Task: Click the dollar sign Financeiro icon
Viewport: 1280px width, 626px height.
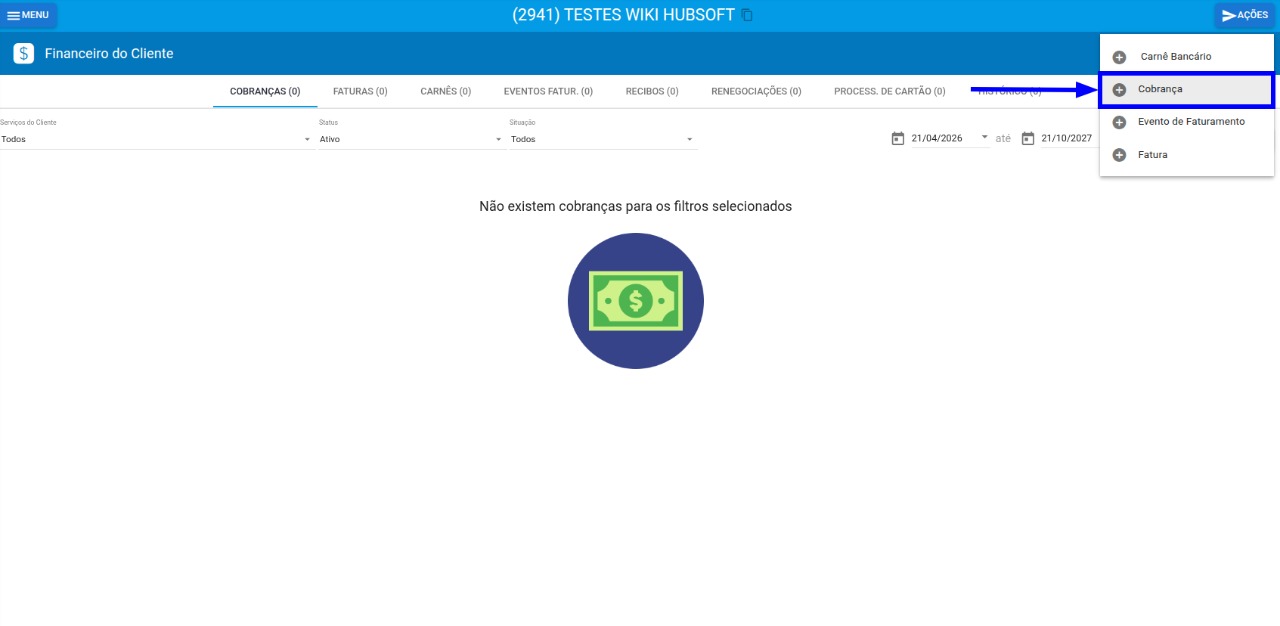Action: click(x=23, y=53)
